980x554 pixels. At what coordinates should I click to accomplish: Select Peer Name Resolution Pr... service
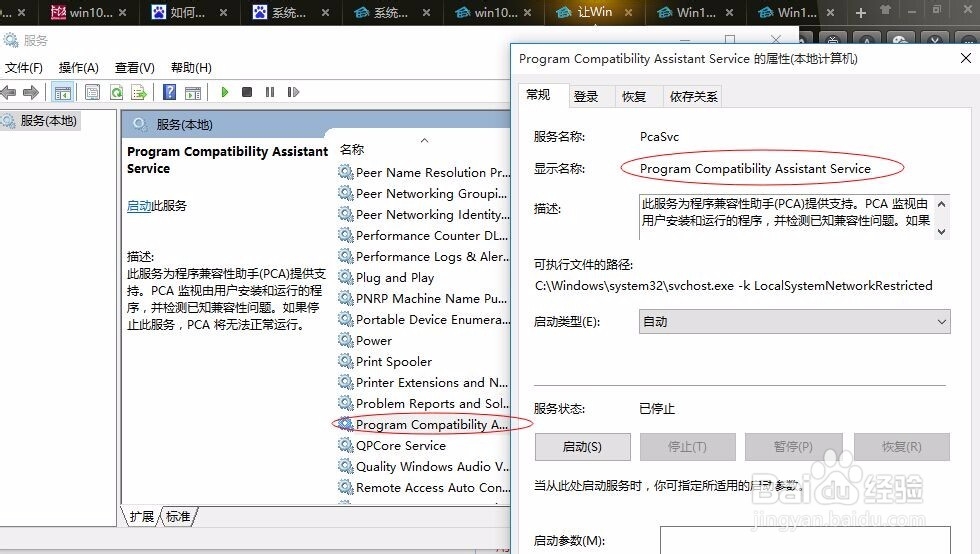point(424,172)
